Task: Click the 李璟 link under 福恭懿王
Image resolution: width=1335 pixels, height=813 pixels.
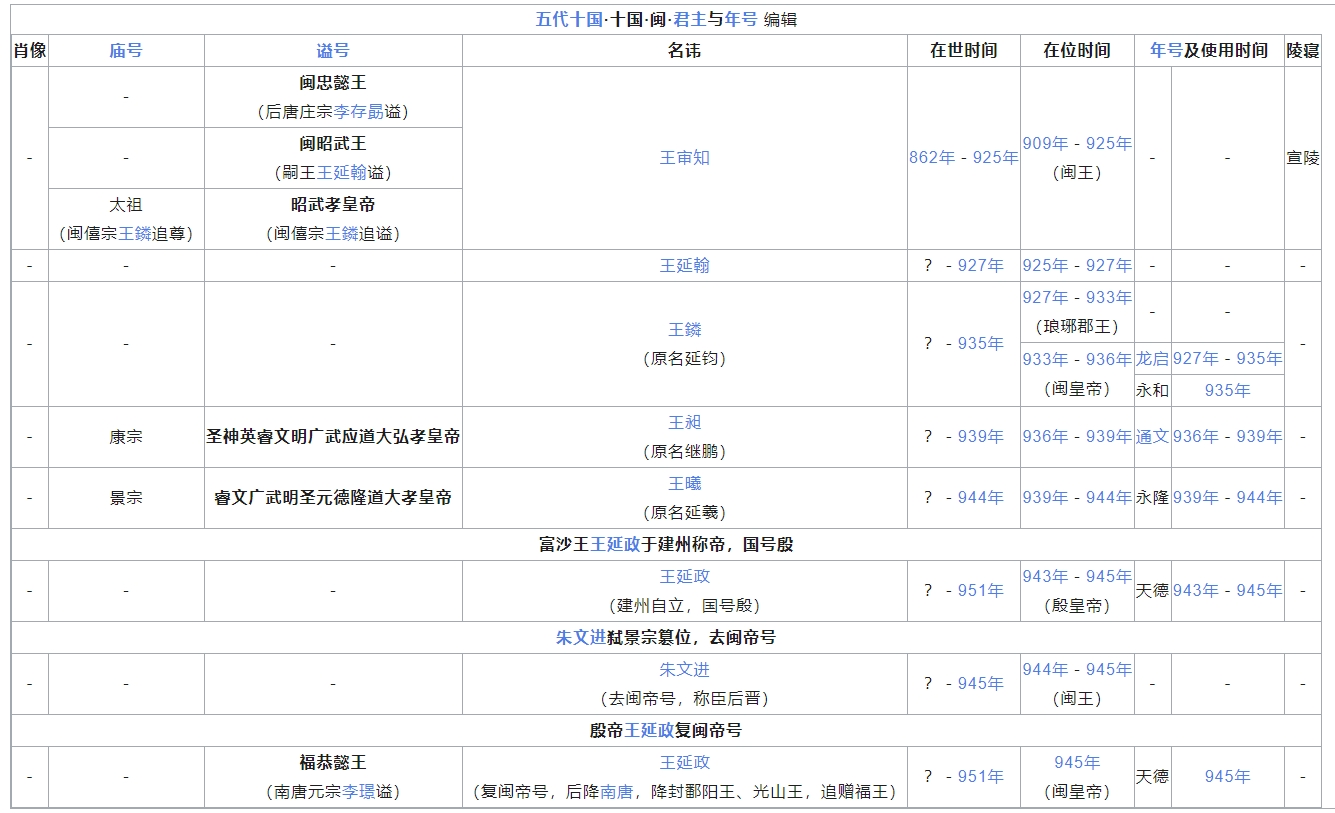Action: coord(359,792)
